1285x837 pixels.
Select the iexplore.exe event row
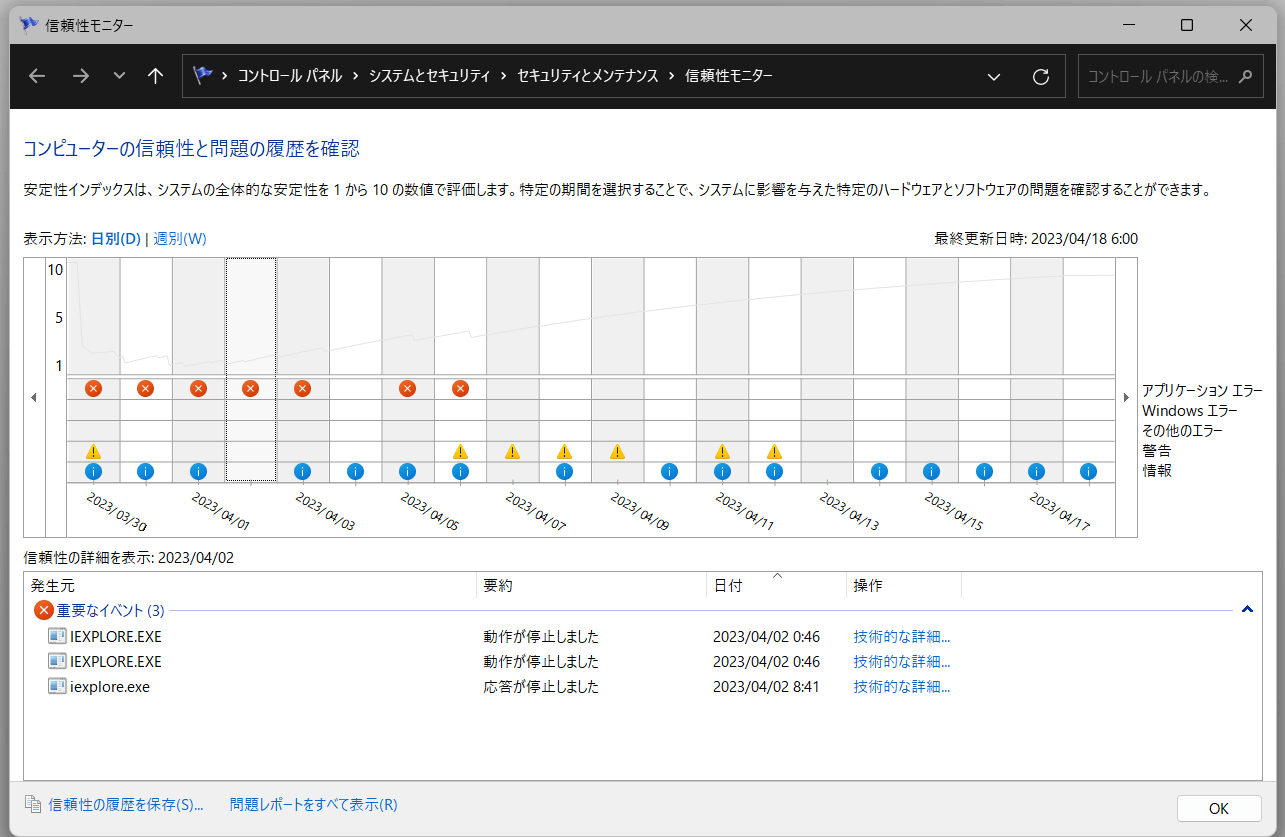pyautogui.click(x=500, y=687)
